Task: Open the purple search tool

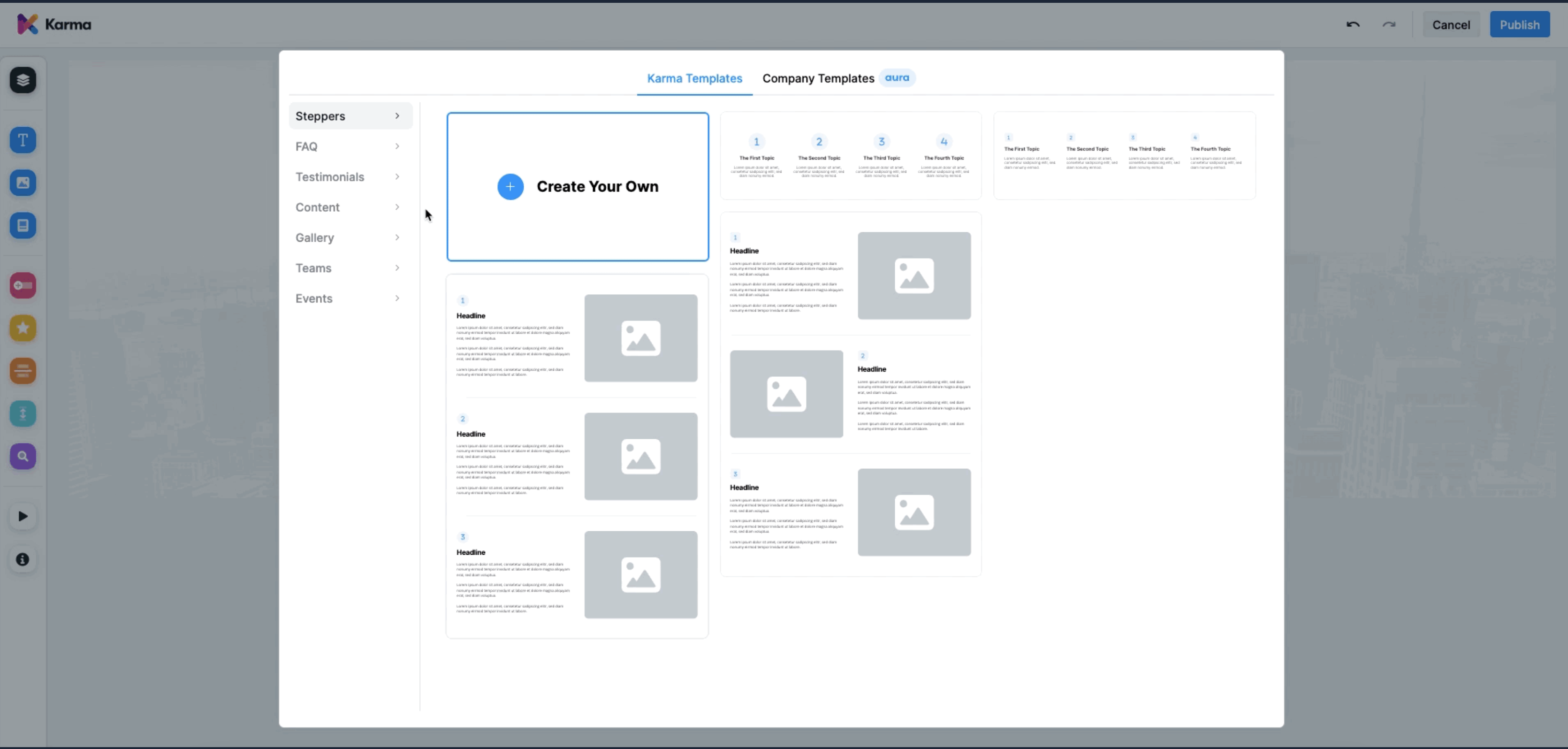Action: (23, 456)
